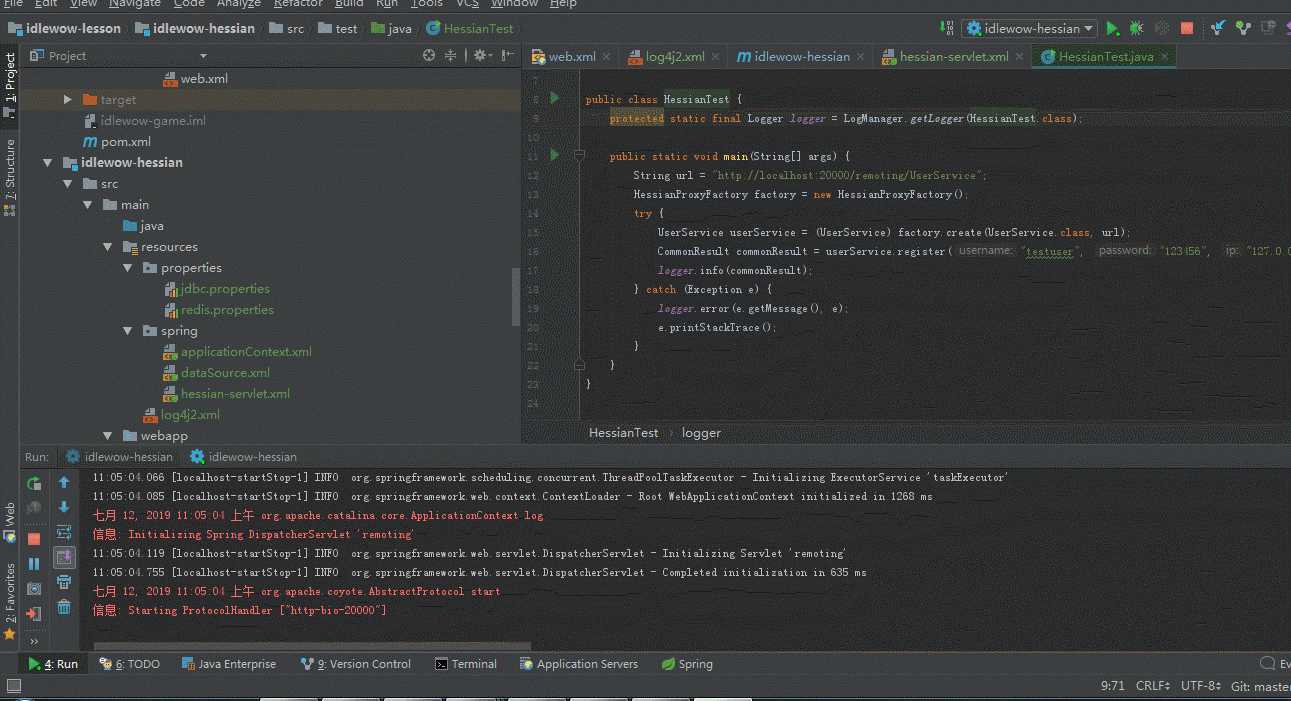Click the Debug bug icon in top toolbar
The image size is (1291, 701).
[x=1137, y=29]
